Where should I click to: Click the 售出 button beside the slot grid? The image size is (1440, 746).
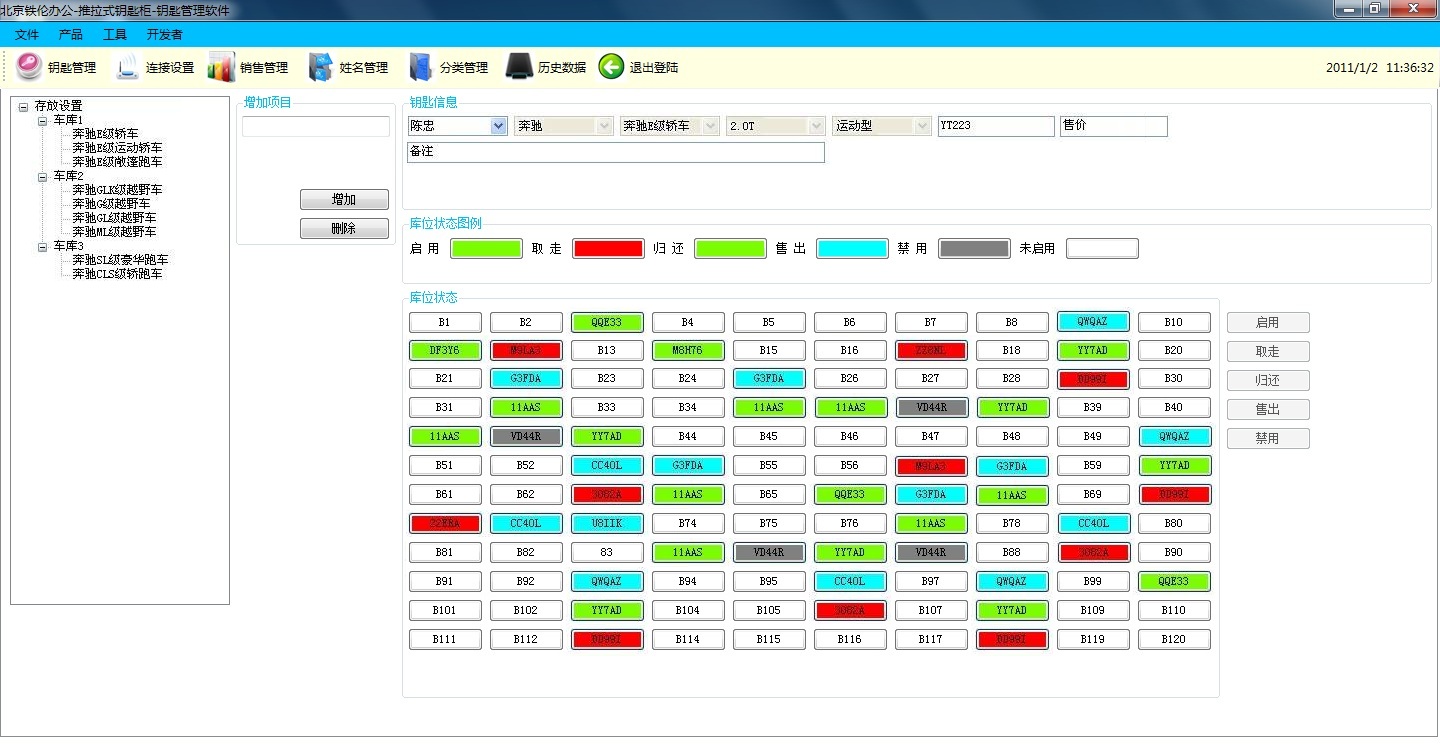point(1268,410)
